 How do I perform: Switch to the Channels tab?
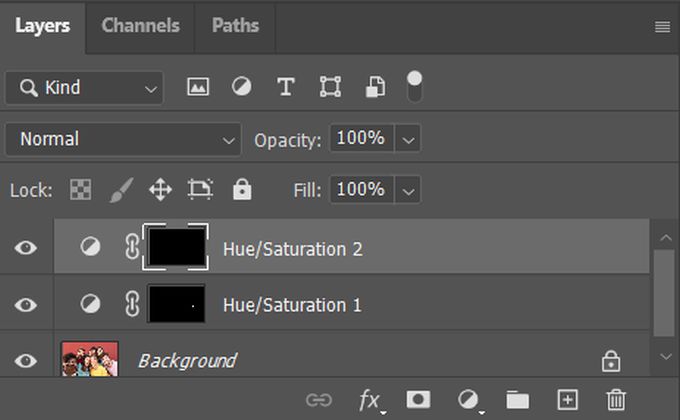(141, 26)
